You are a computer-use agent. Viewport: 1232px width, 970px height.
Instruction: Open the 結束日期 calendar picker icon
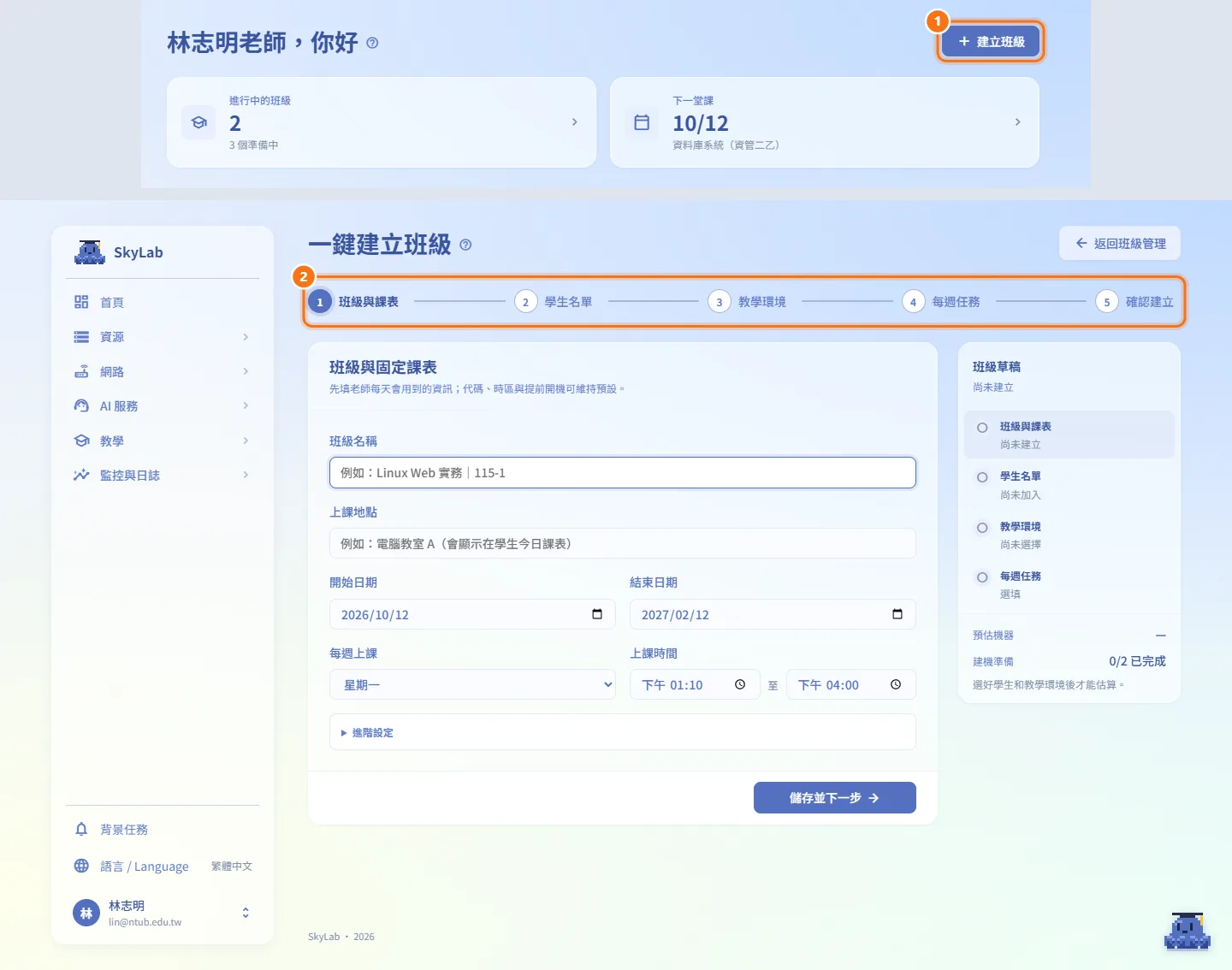pyautogui.click(x=897, y=614)
